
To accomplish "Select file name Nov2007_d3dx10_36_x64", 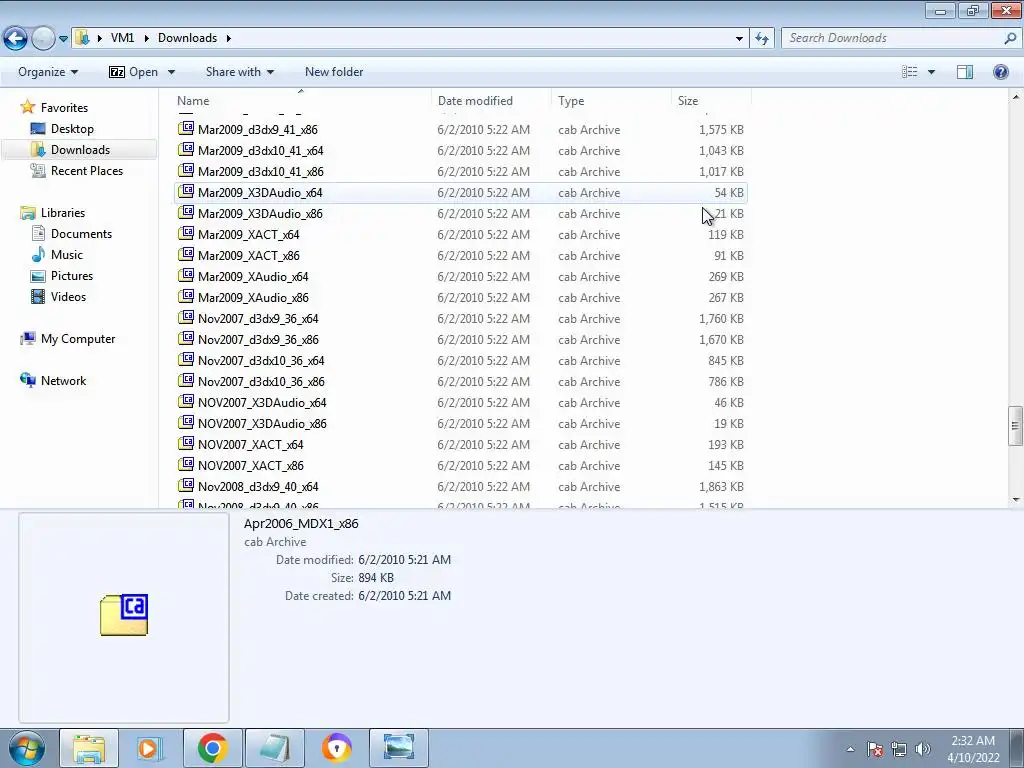I will (x=261, y=360).
